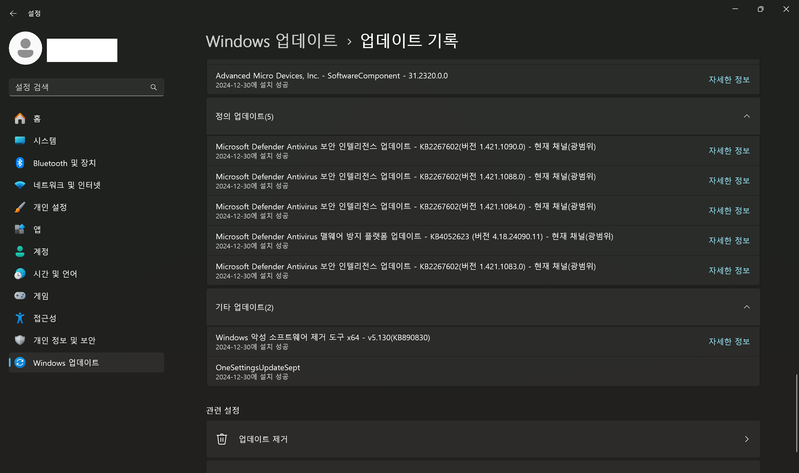Click the 관련 설정 heading

pos(223,410)
